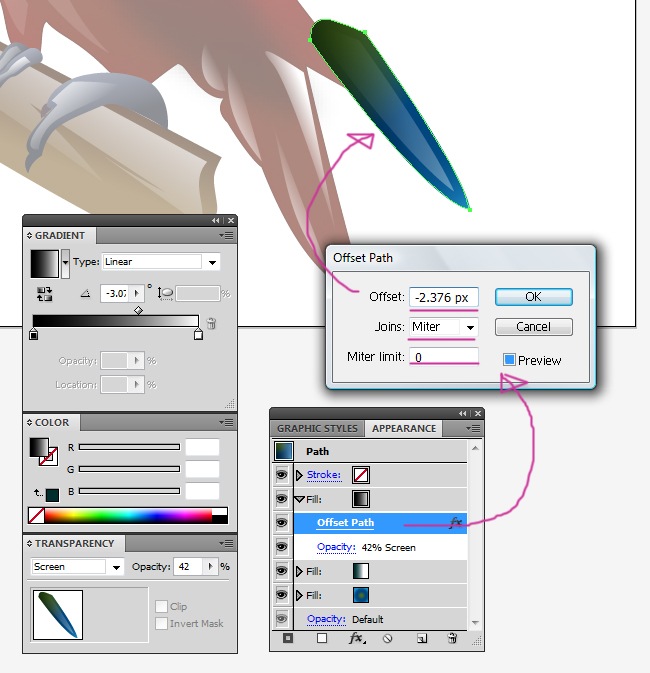The image size is (650, 673).
Task: Open the Screen blending mode dropdown
Action: click(117, 567)
